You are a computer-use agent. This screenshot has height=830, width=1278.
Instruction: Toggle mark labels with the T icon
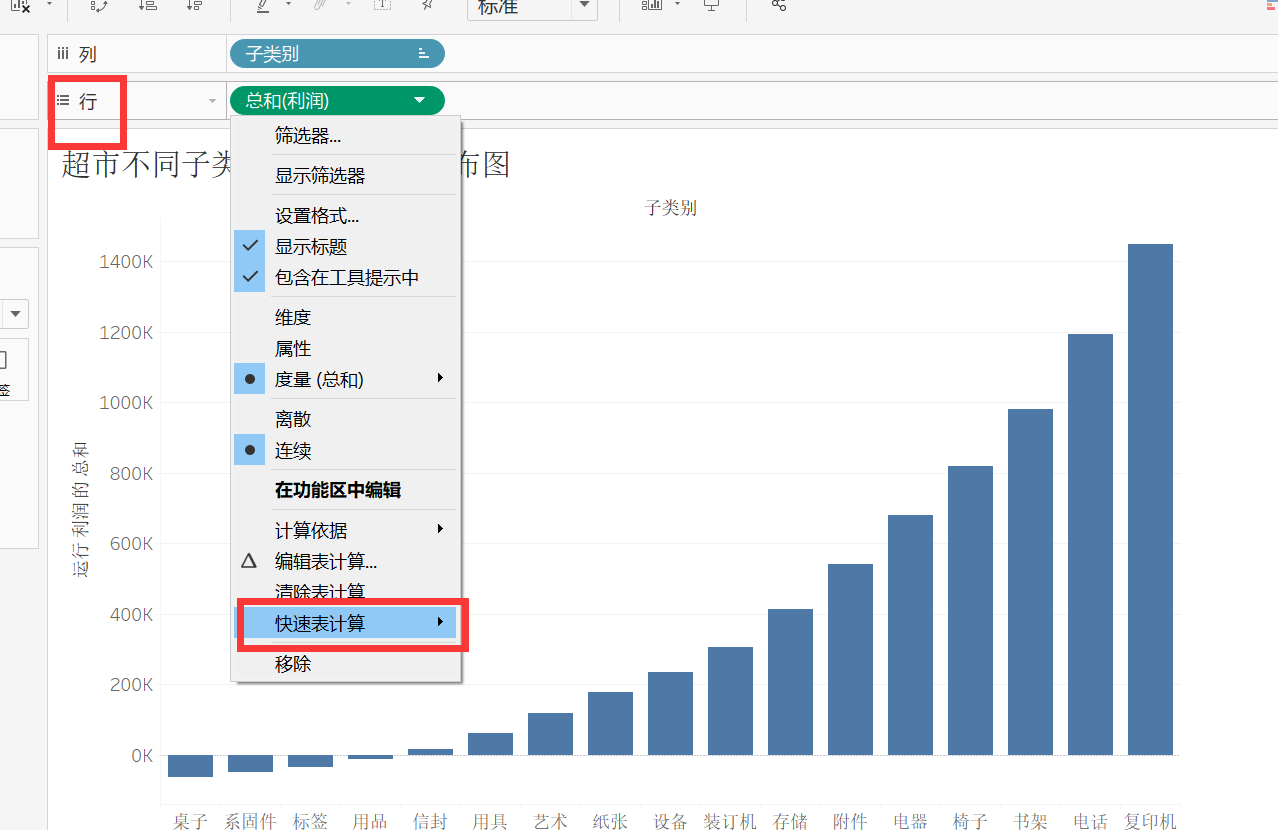[x=382, y=5]
